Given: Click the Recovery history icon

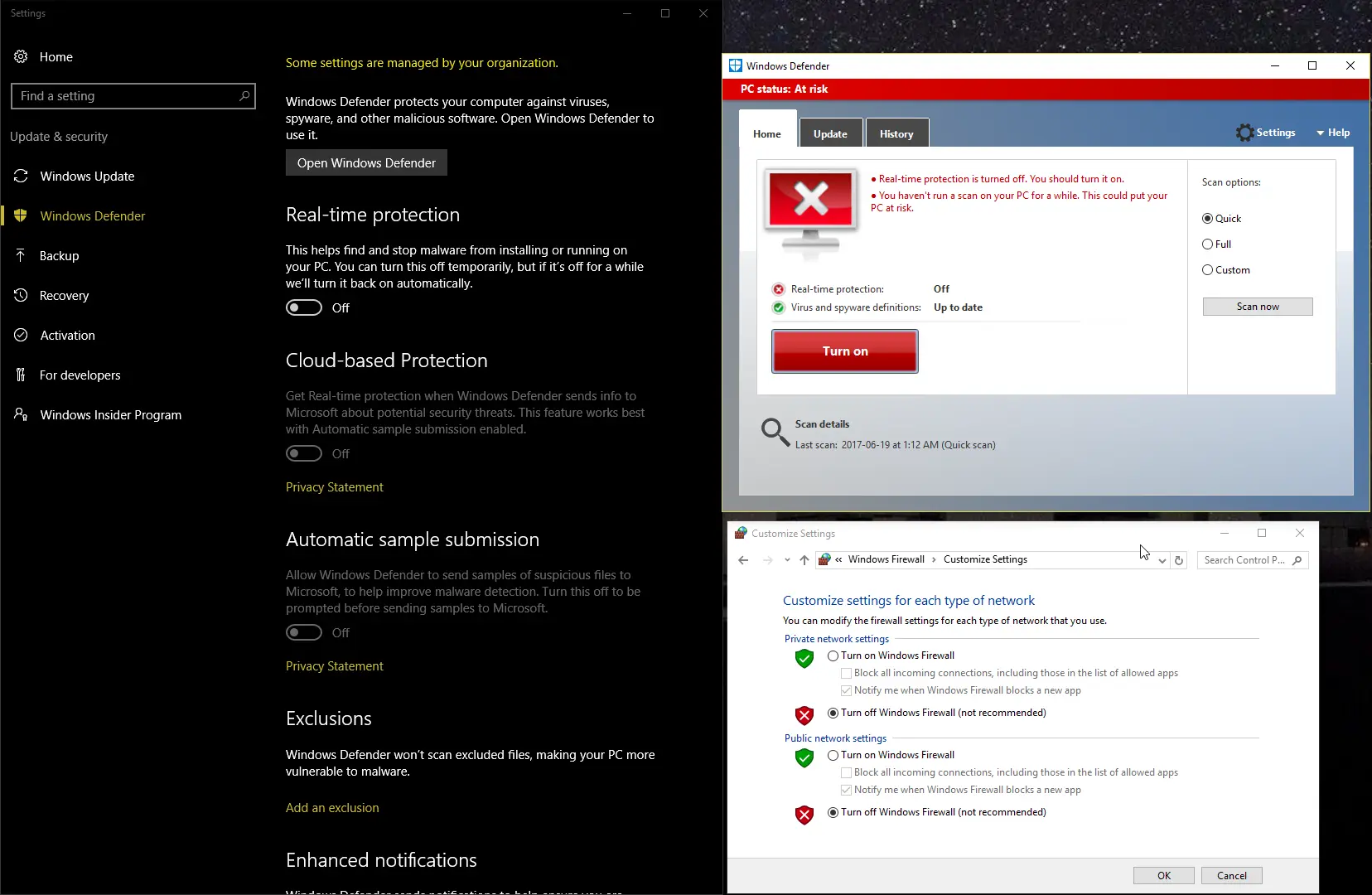Looking at the screenshot, I should point(21,295).
